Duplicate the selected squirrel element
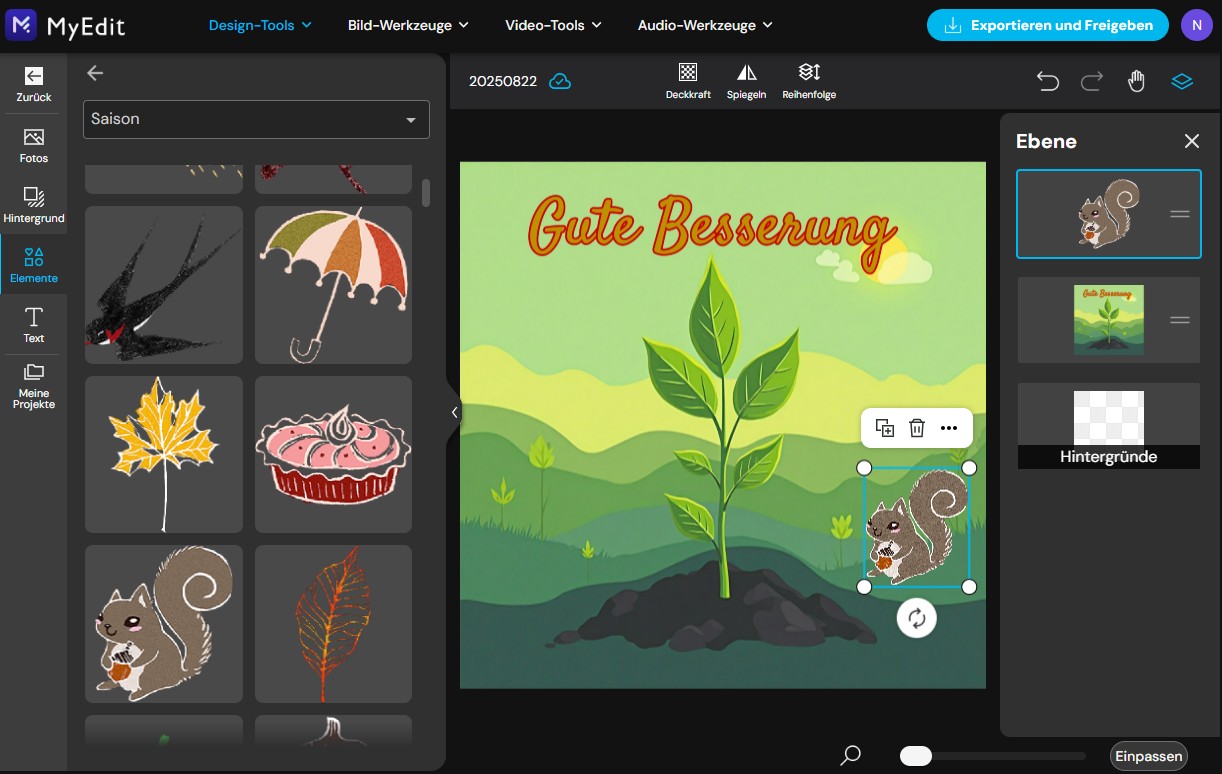Screen dimensions: 1222x774 coord(884,428)
